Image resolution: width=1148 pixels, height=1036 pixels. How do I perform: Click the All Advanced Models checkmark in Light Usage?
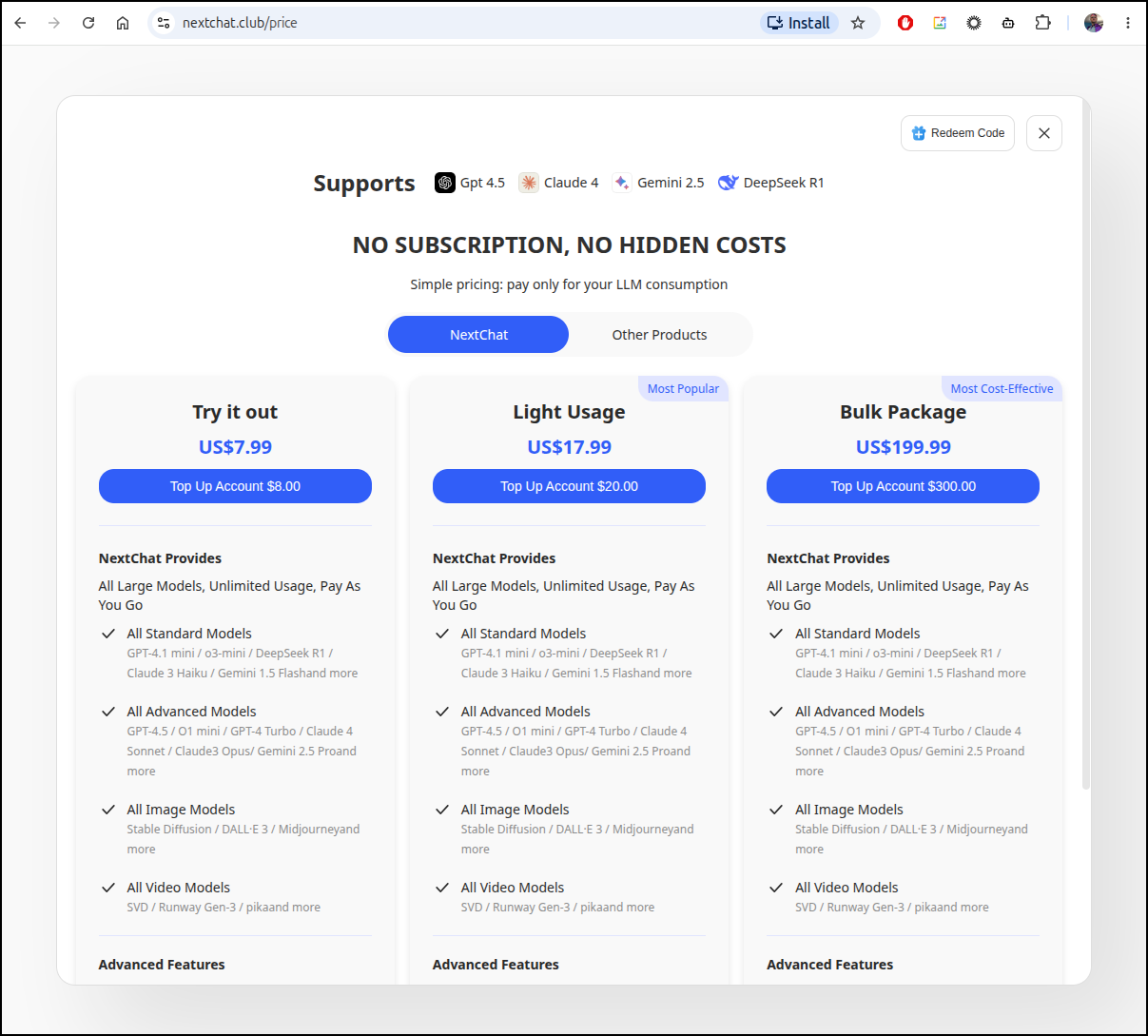click(x=441, y=712)
